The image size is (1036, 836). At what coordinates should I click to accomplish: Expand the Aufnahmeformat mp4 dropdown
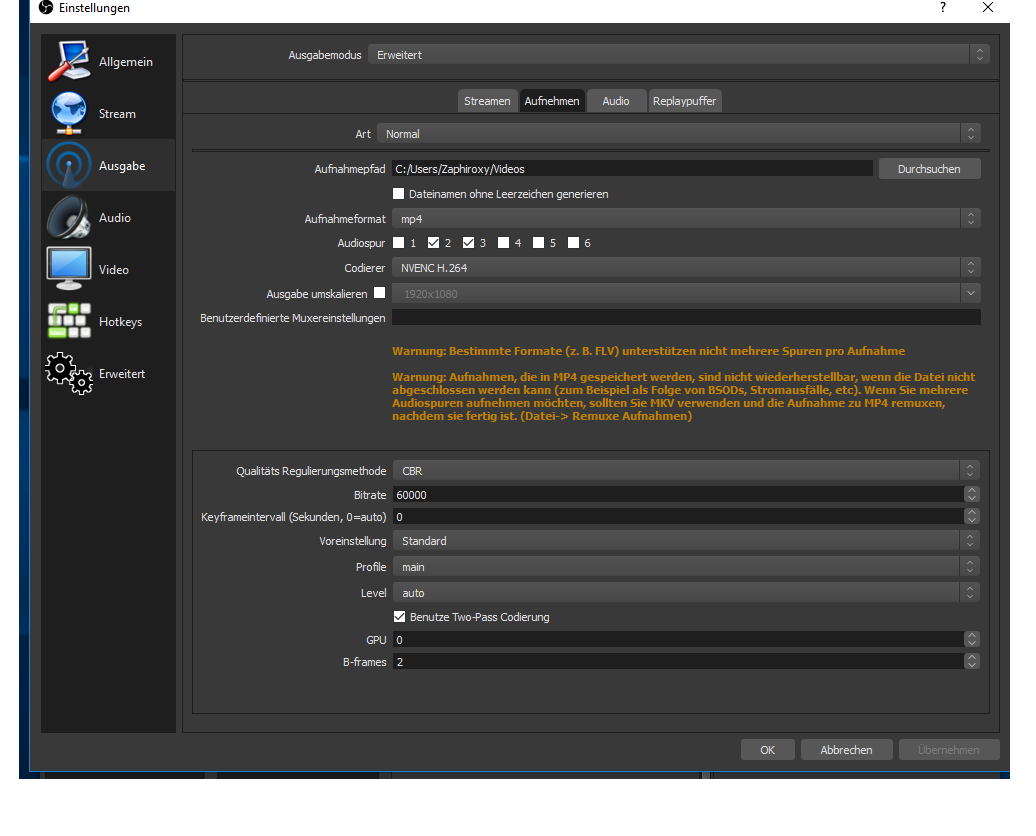(685, 218)
